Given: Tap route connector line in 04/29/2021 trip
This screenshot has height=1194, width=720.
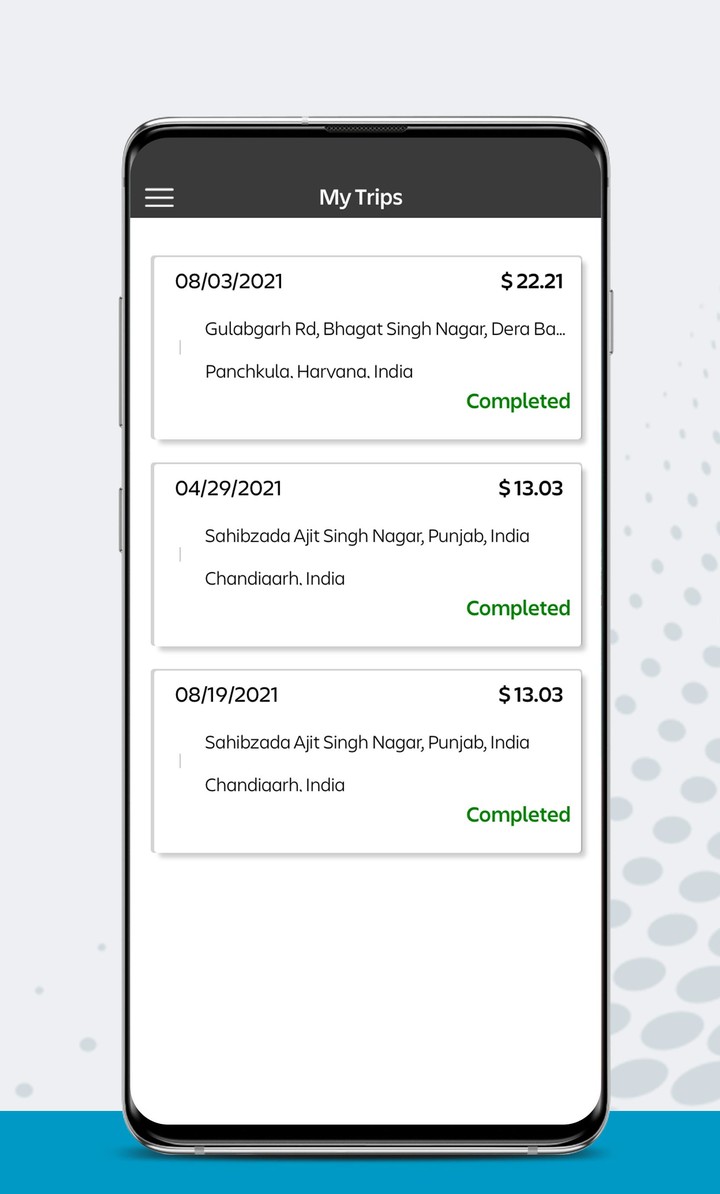Looking at the screenshot, I should pos(180,555).
